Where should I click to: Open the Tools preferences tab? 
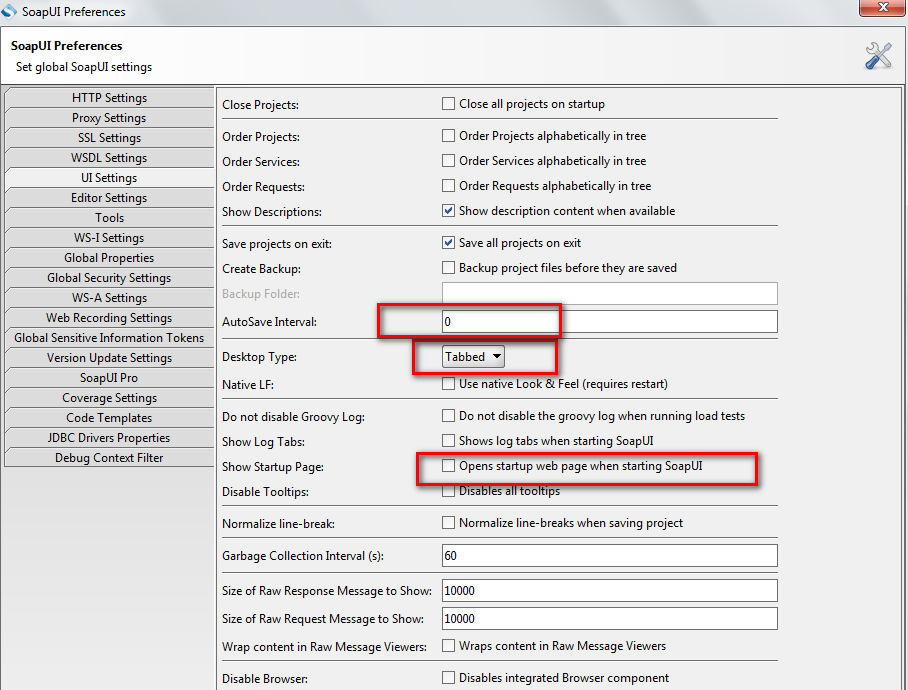(x=109, y=218)
